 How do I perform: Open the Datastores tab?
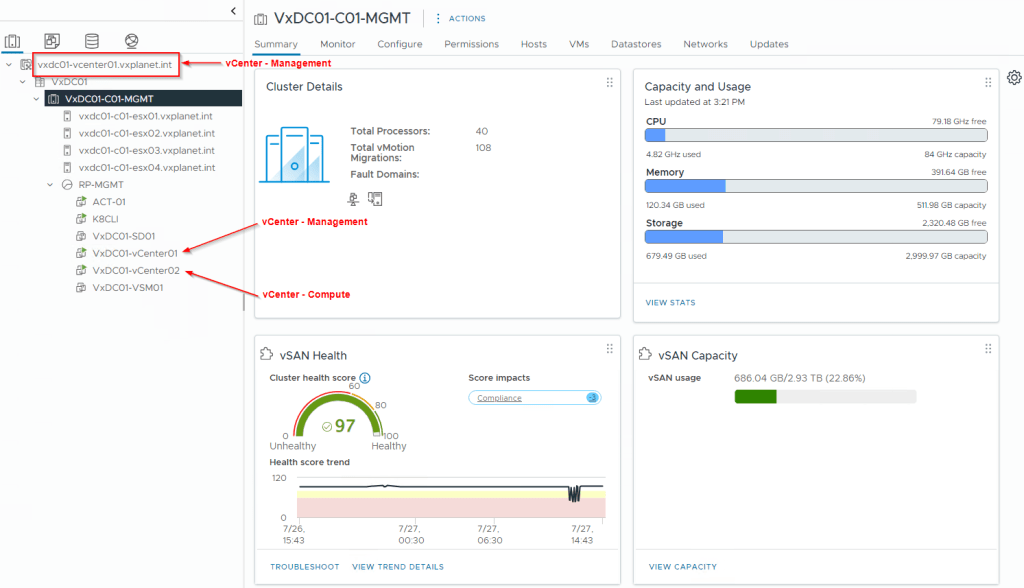636,44
